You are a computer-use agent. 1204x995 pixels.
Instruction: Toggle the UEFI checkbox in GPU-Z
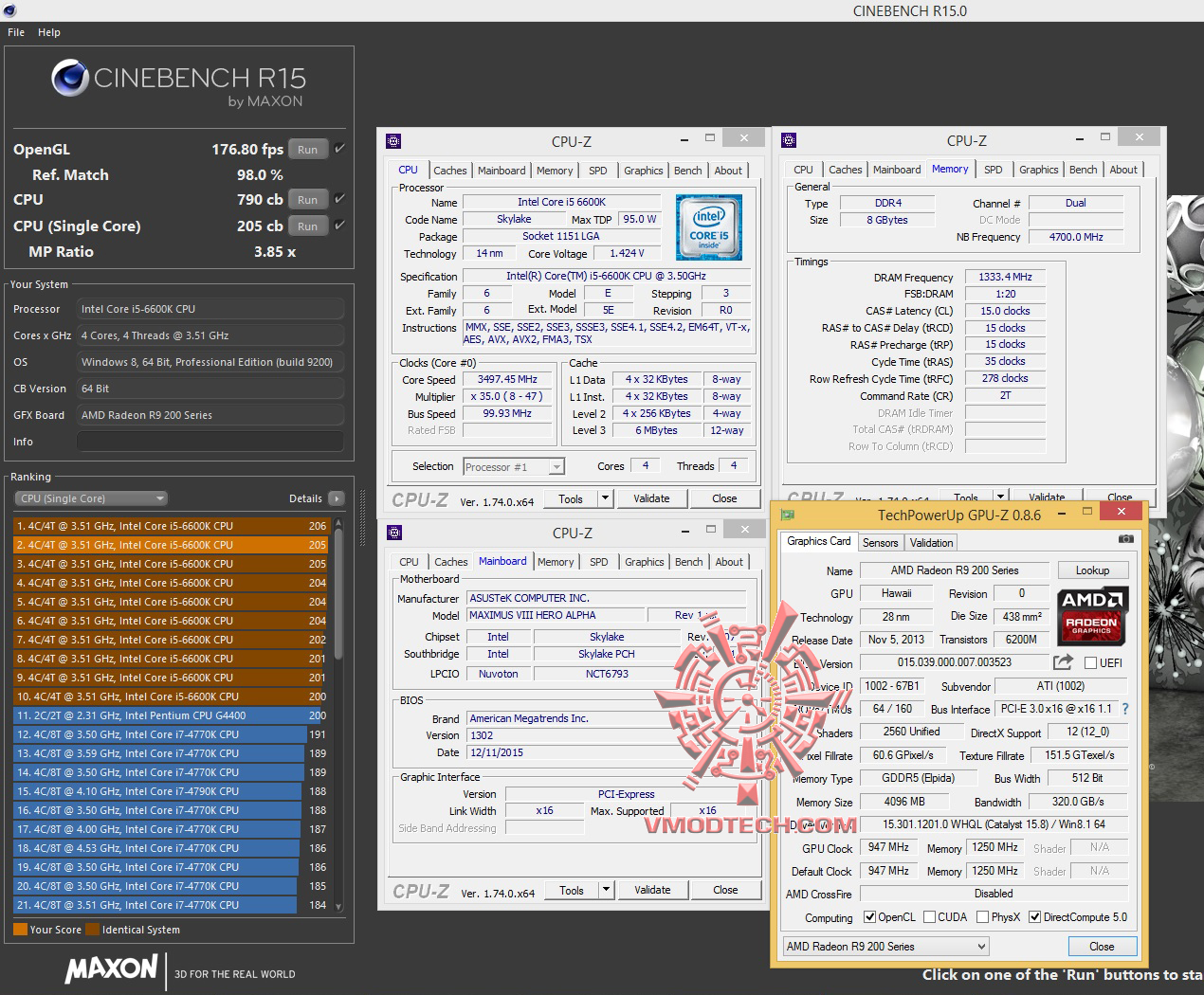[x=1090, y=663]
